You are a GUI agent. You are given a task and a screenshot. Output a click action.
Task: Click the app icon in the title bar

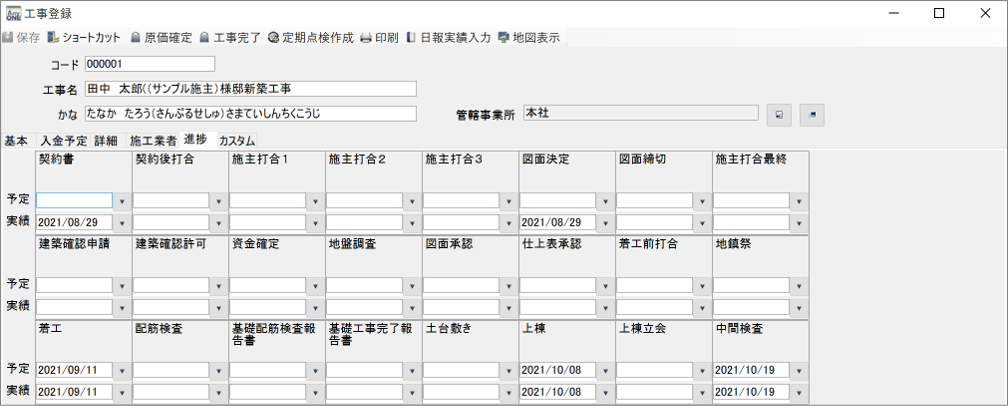(x=13, y=13)
